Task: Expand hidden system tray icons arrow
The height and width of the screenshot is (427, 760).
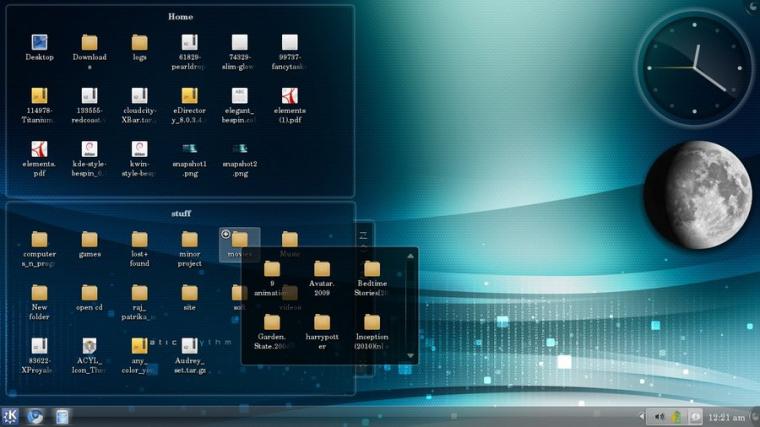Action: pos(641,416)
